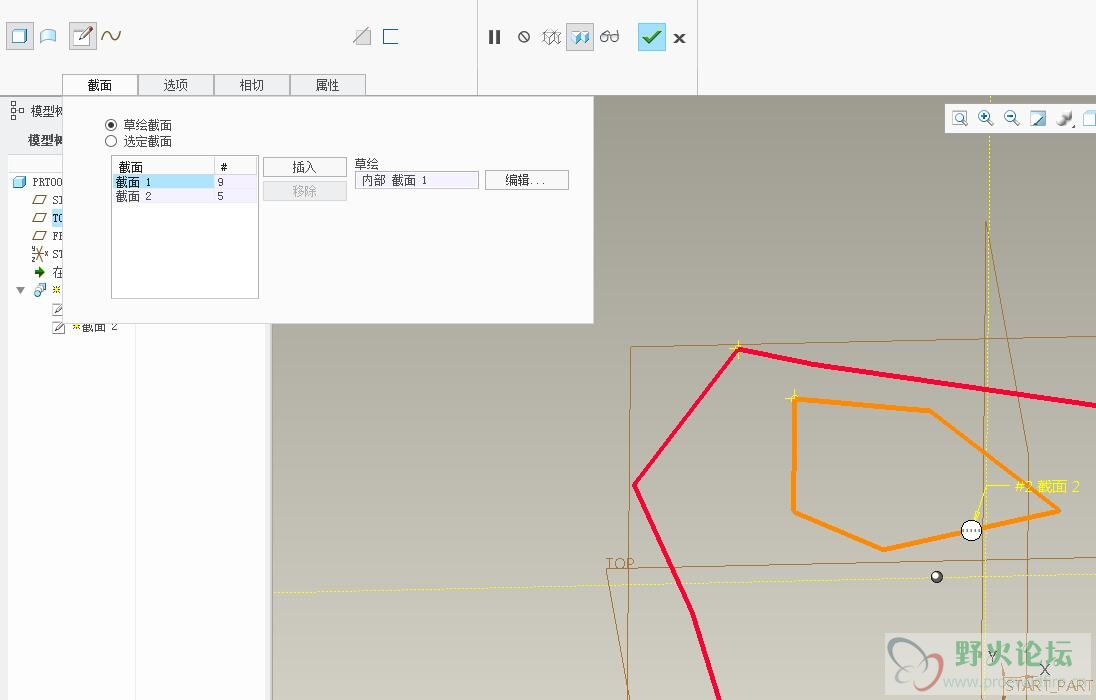The height and width of the screenshot is (700, 1096).
Task: Switch to unattached wireframe preview icon
Action: (551, 37)
